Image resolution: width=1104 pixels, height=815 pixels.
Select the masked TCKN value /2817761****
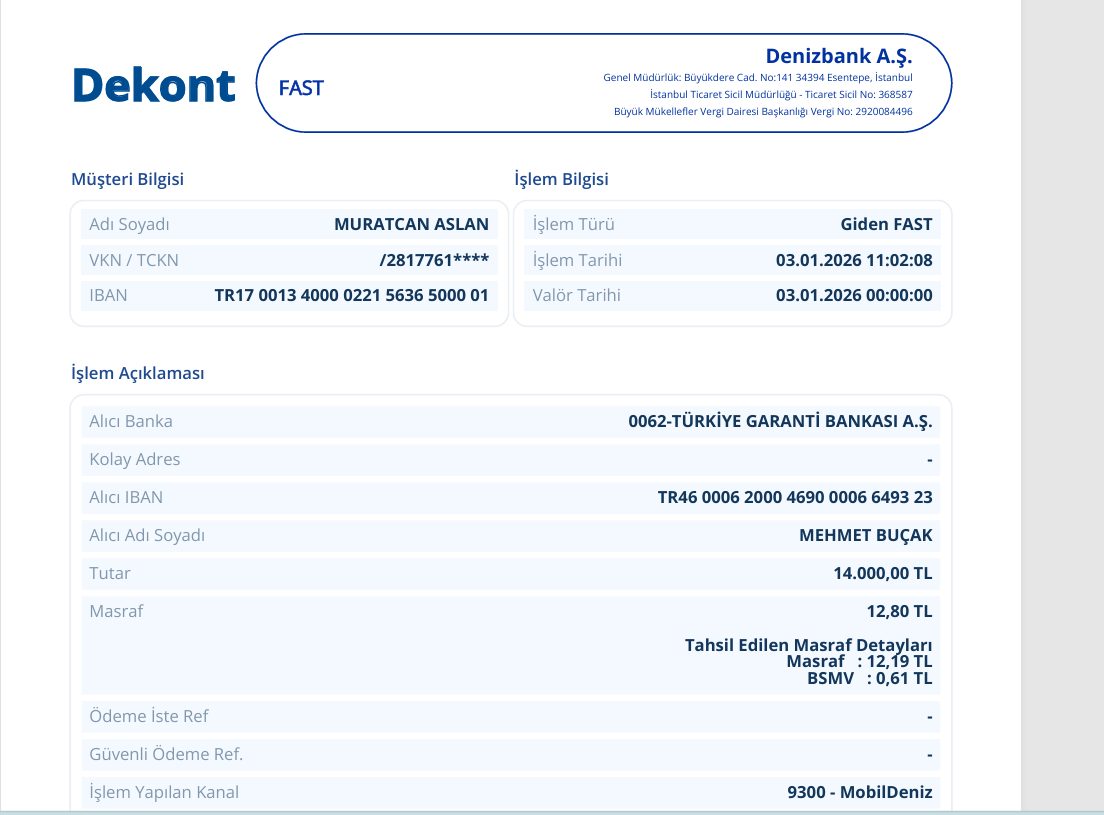tap(434, 260)
